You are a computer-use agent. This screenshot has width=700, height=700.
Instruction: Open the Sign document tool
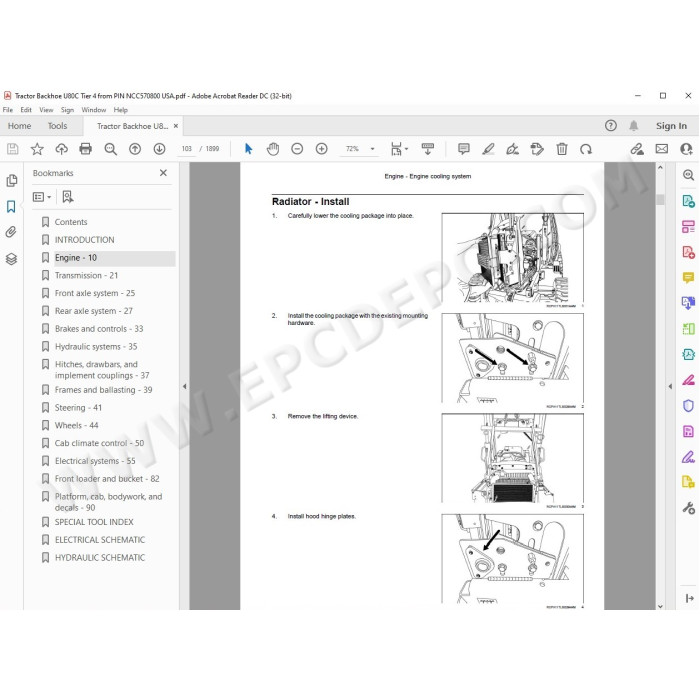click(x=512, y=149)
